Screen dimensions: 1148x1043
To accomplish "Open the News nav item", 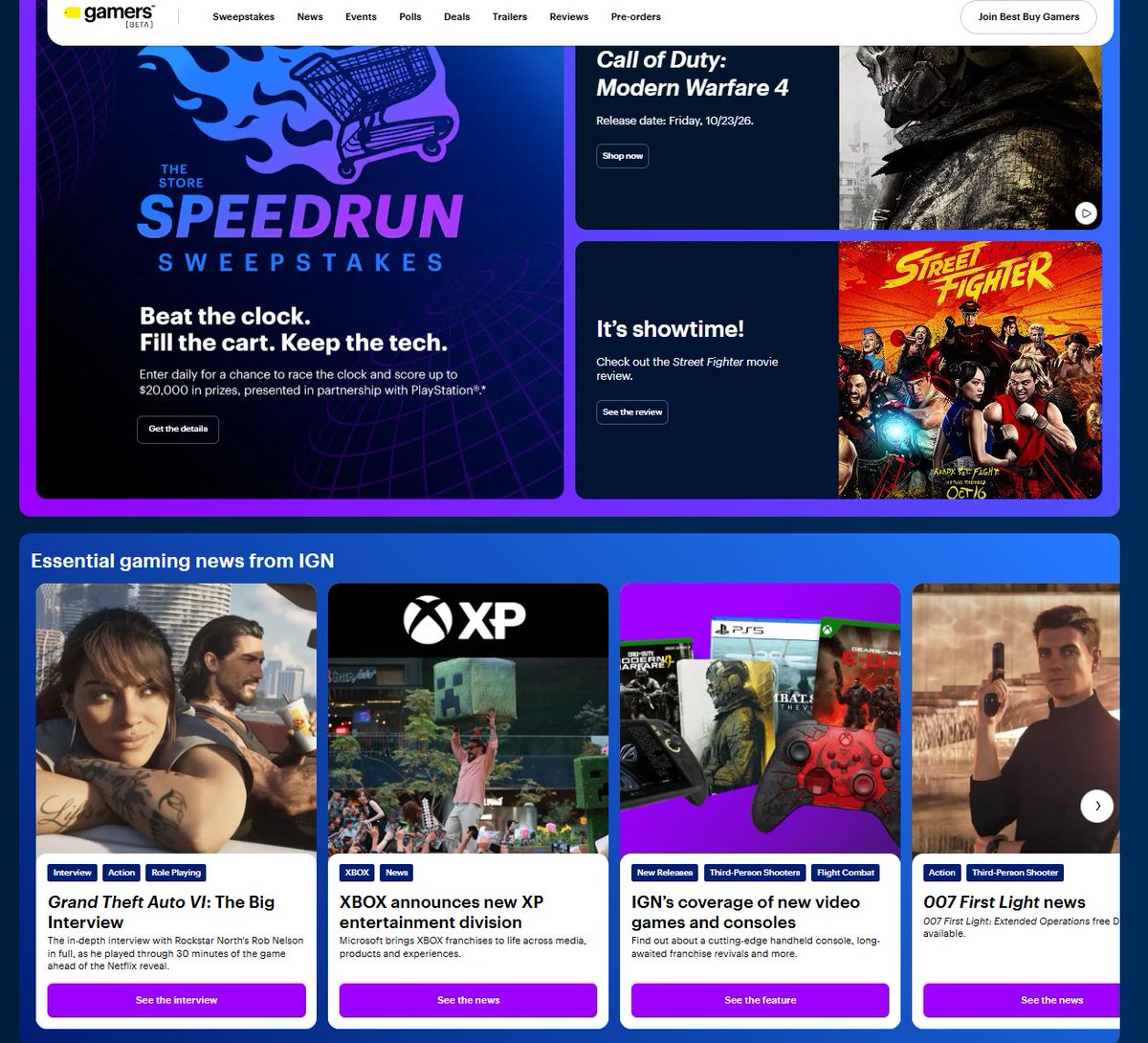I will (310, 17).
